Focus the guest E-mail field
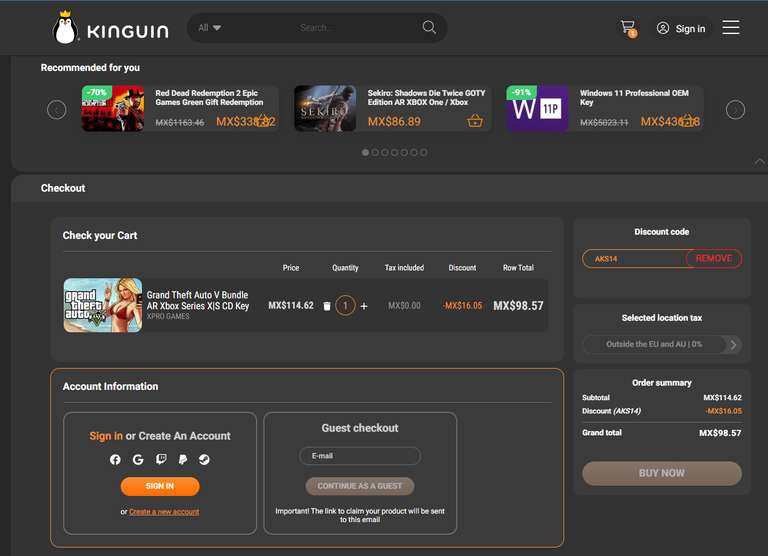This screenshot has height=556, width=768. coord(360,456)
